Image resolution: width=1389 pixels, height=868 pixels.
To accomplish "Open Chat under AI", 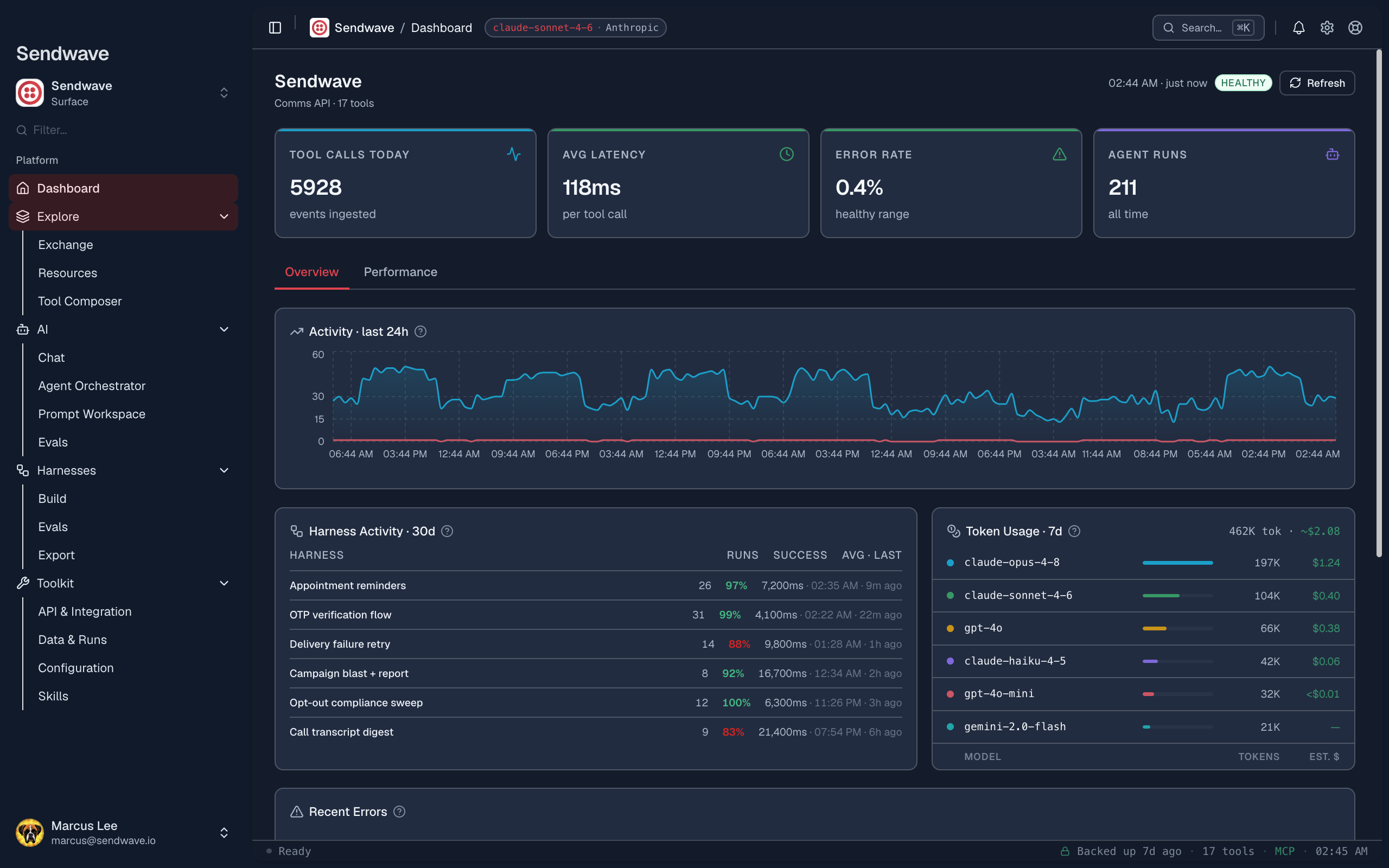I will [51, 358].
